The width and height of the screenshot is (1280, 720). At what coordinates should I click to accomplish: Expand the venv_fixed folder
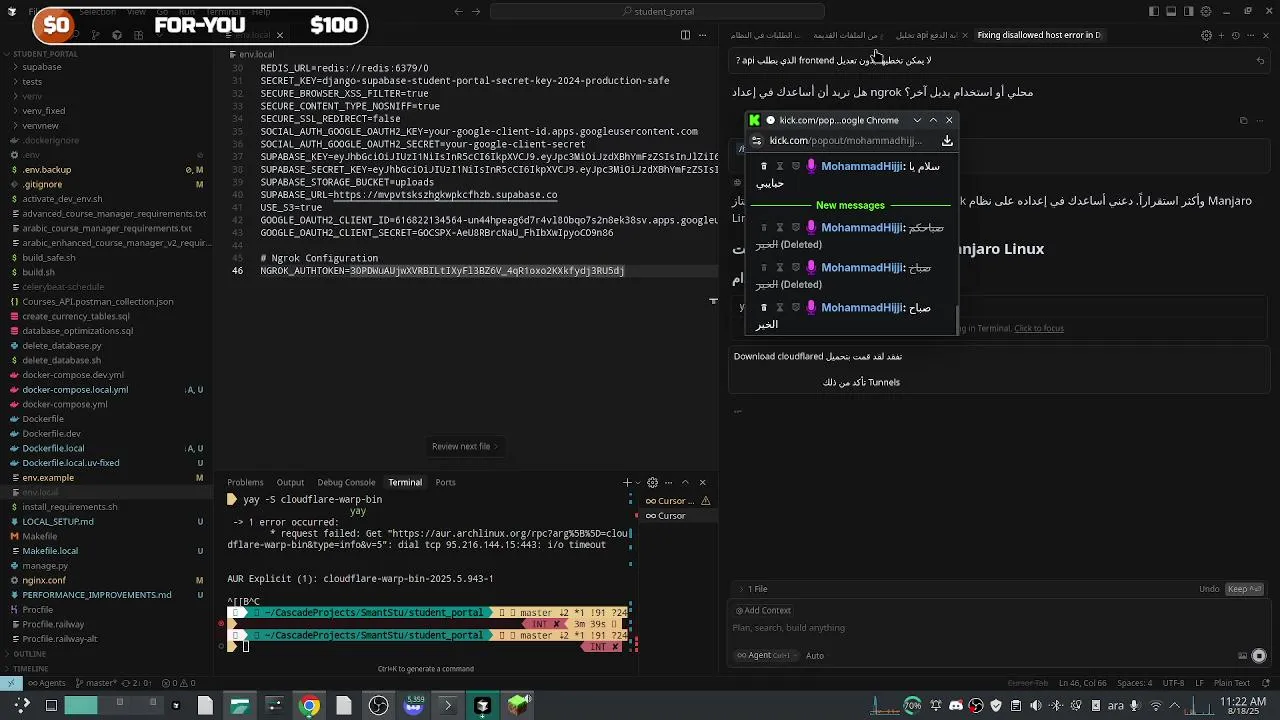[x=43, y=111]
